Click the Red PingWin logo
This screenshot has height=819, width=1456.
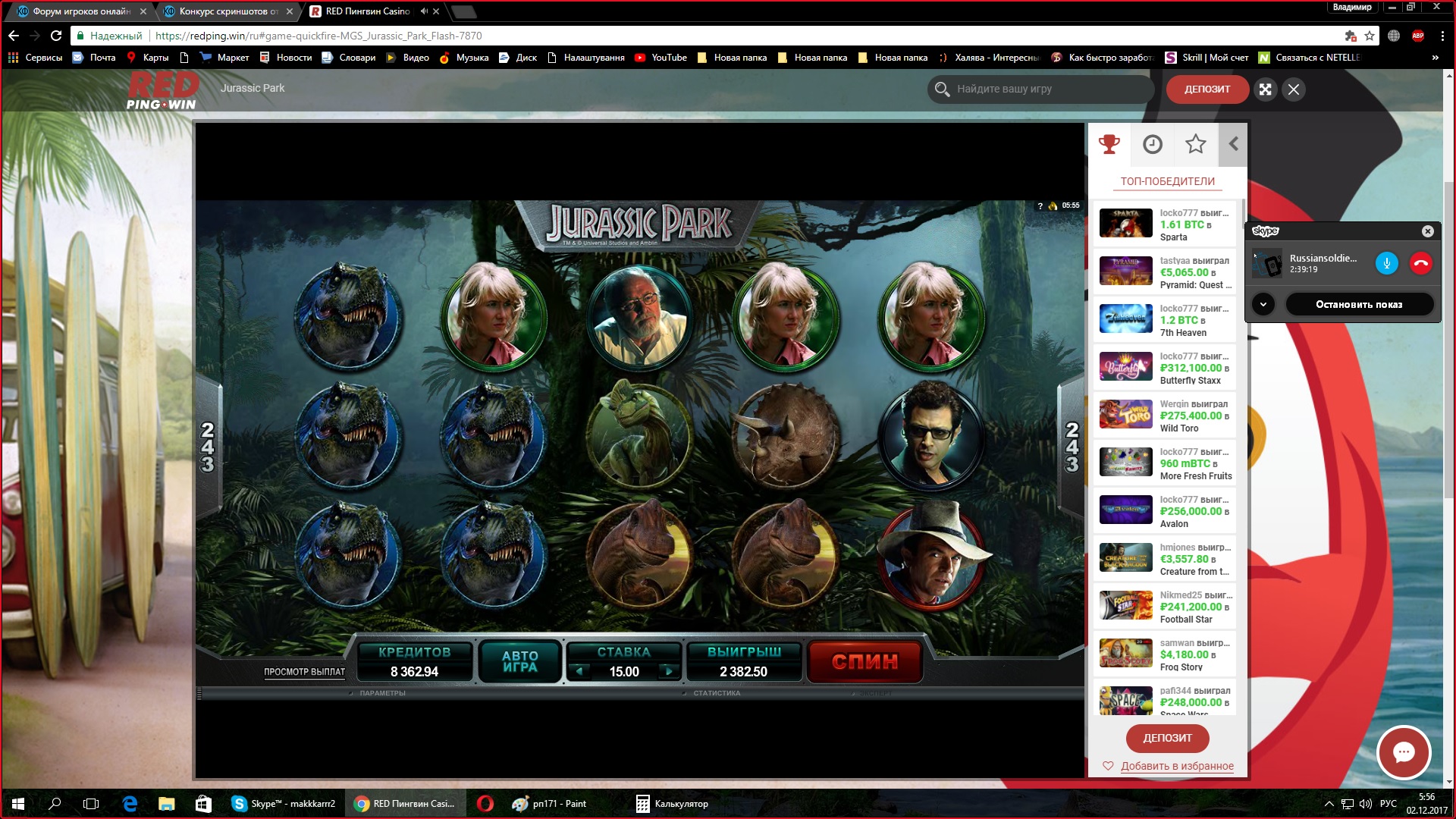pyautogui.click(x=162, y=89)
